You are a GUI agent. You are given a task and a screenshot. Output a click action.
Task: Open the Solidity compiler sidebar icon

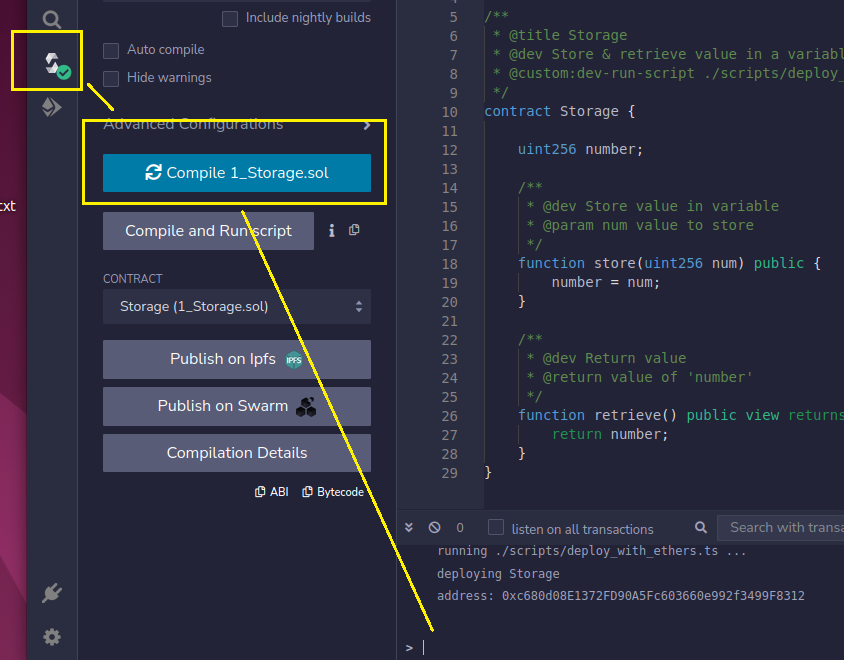tap(52, 63)
